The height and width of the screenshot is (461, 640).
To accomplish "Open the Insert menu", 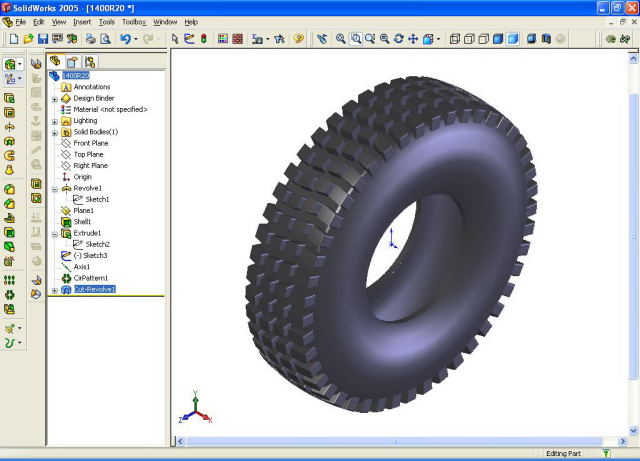I will pyautogui.click(x=81, y=21).
